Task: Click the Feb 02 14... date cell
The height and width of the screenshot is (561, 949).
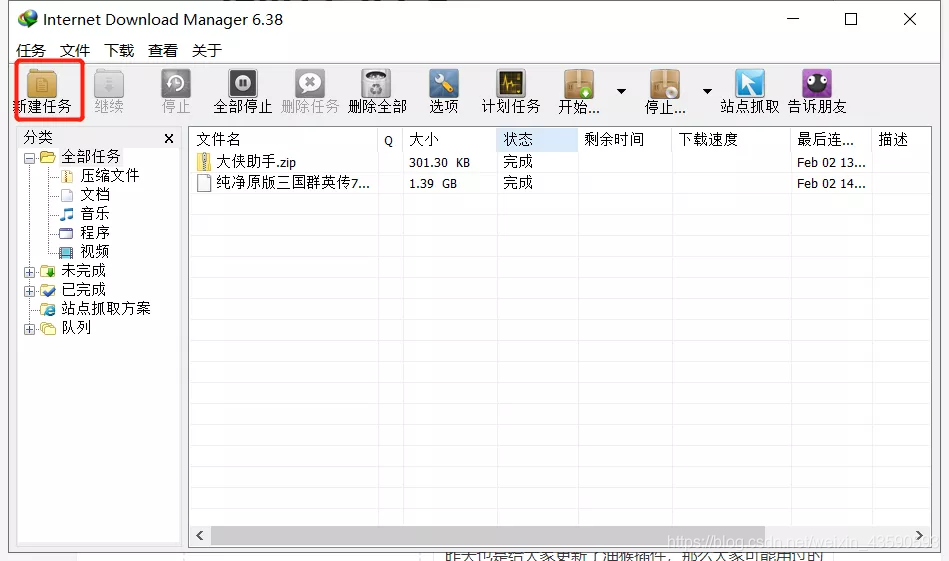Action: (831, 183)
